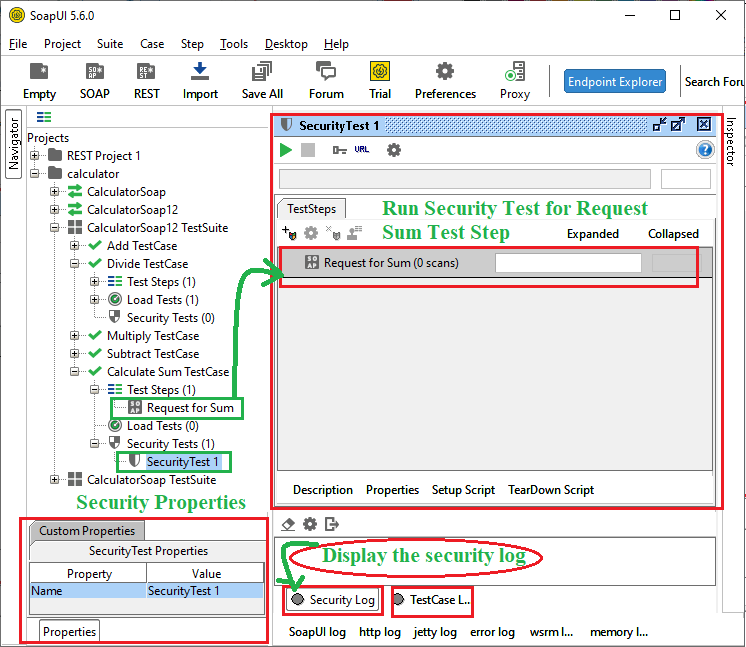Undock SecurityTest 1 window icon
The height and width of the screenshot is (647, 746).
click(x=659, y=125)
